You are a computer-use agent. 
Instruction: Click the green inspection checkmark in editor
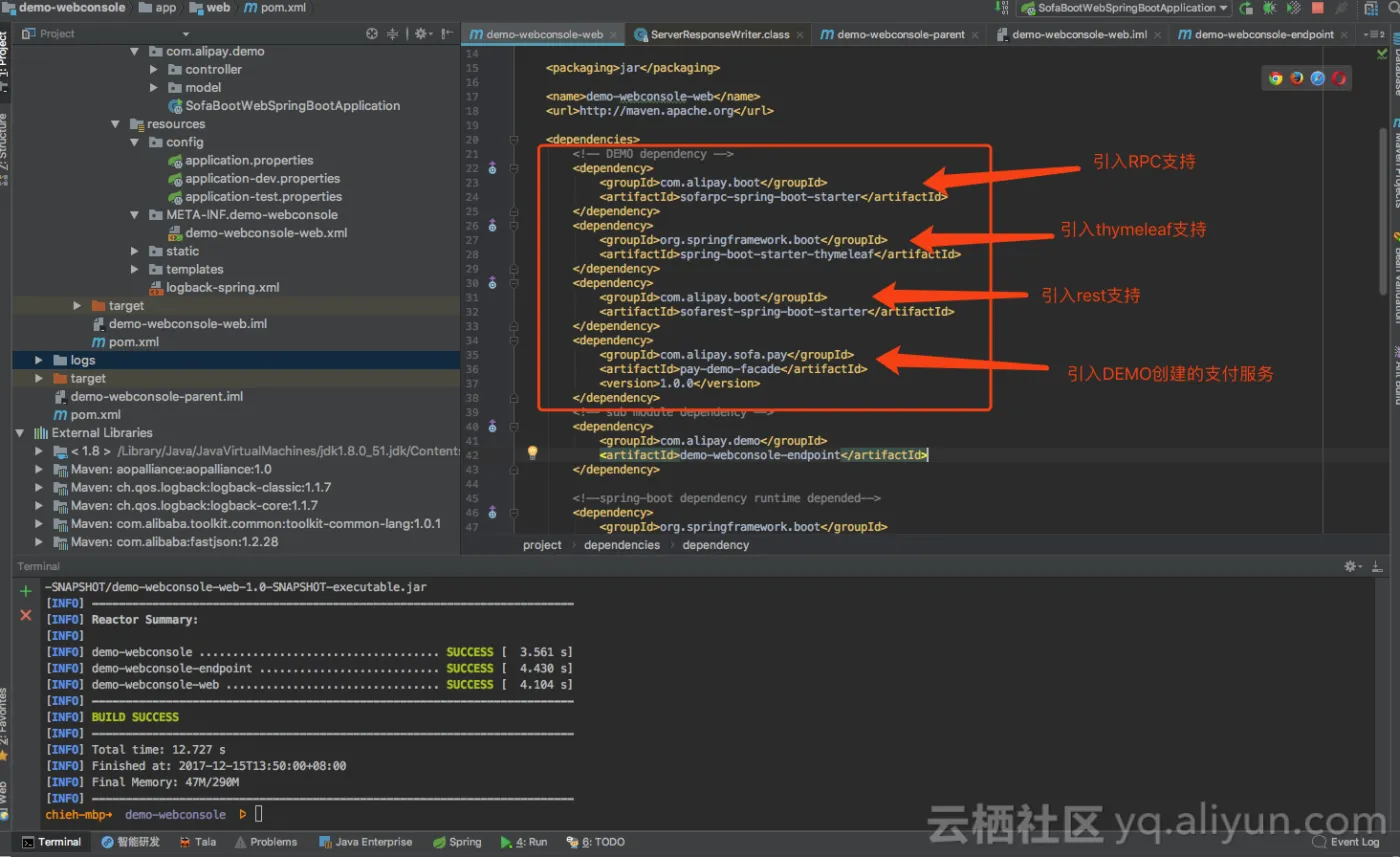point(1384,52)
